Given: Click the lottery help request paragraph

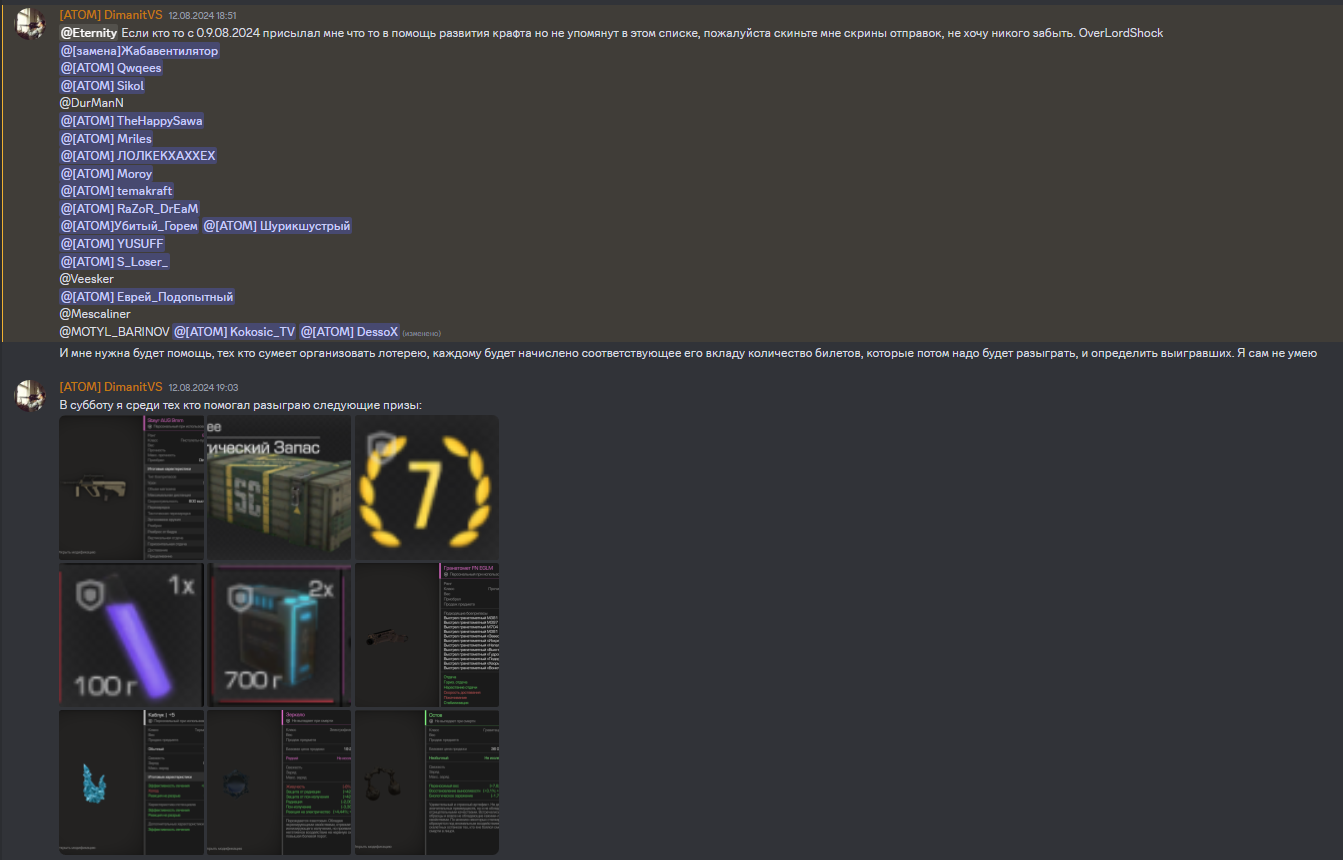Looking at the screenshot, I should 689,353.
